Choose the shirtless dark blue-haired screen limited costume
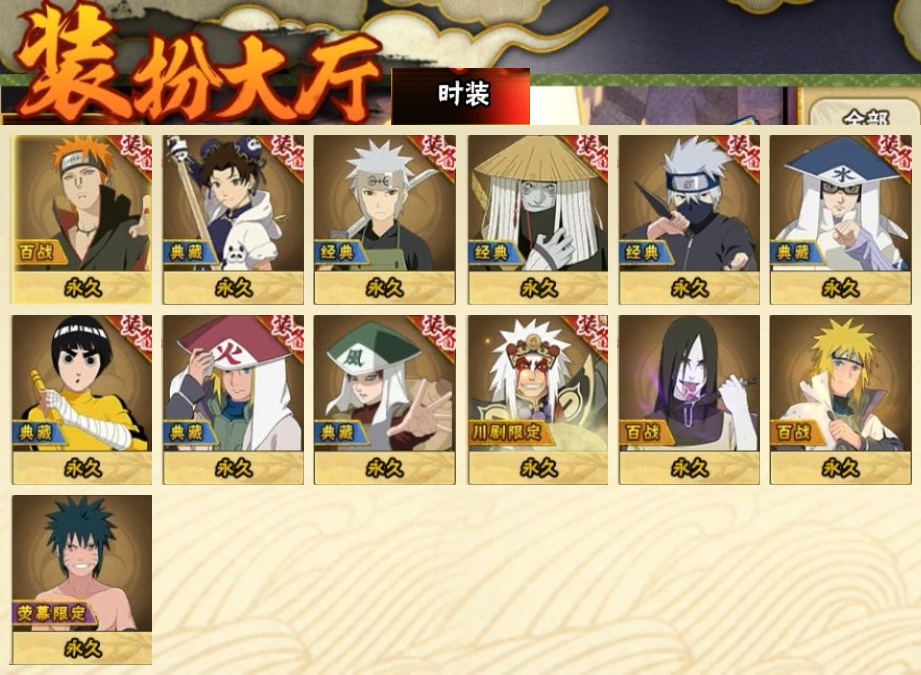The height and width of the screenshot is (675, 921). 82,580
